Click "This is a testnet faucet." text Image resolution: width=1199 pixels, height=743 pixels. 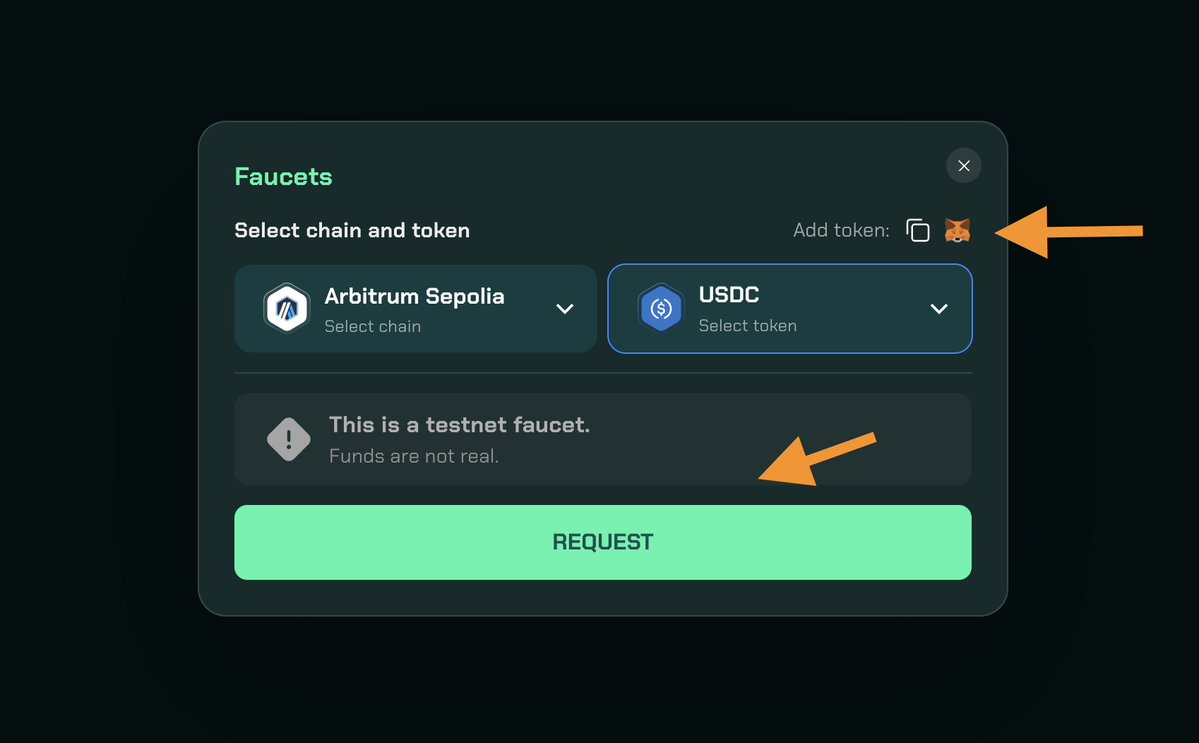(459, 425)
